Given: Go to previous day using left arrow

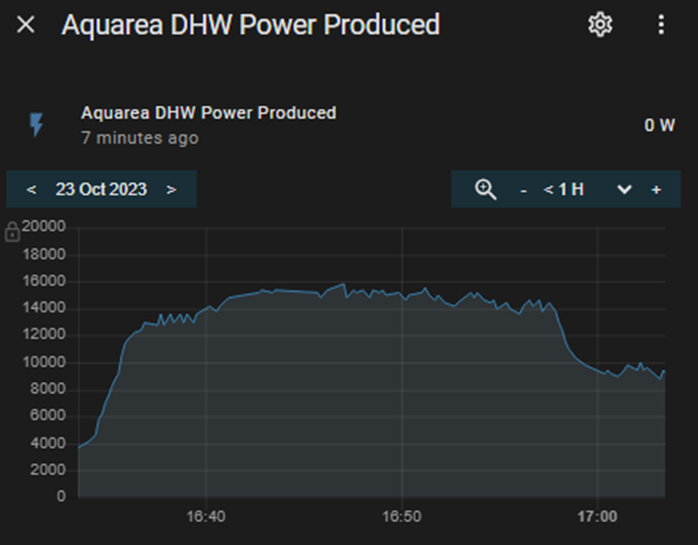Looking at the screenshot, I should point(31,190).
